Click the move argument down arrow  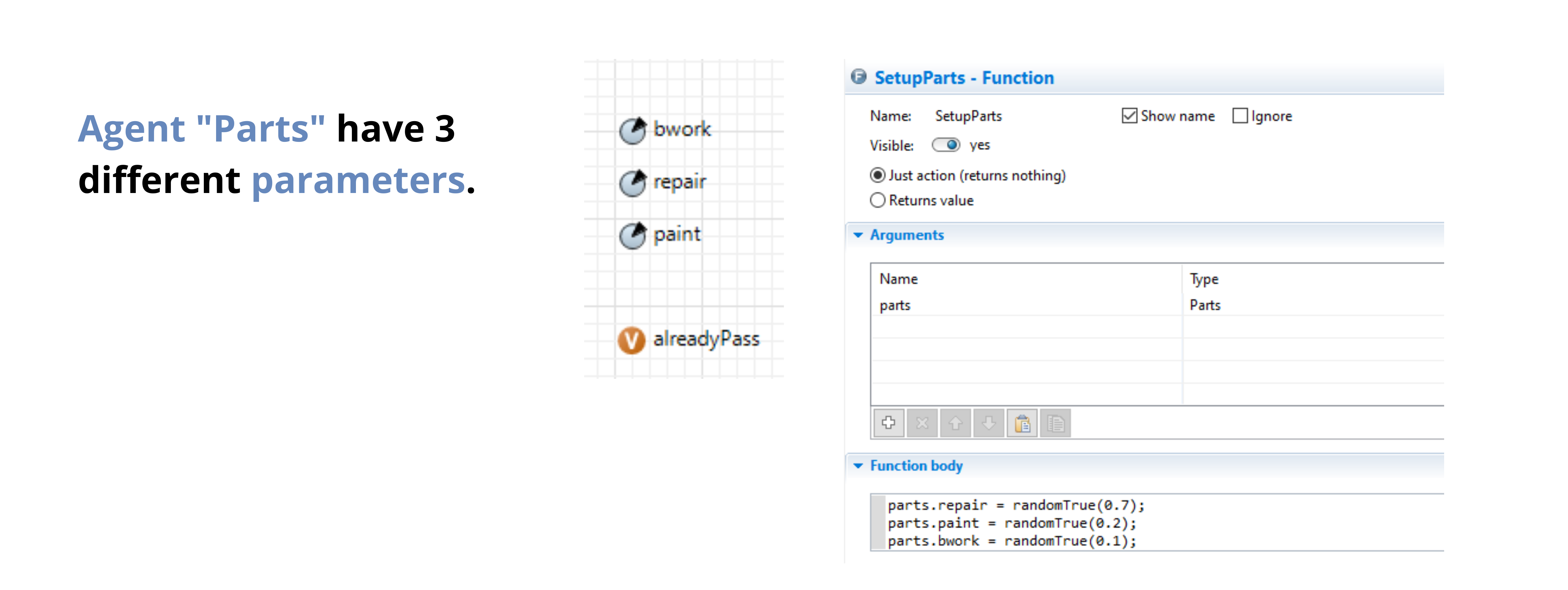click(x=988, y=422)
